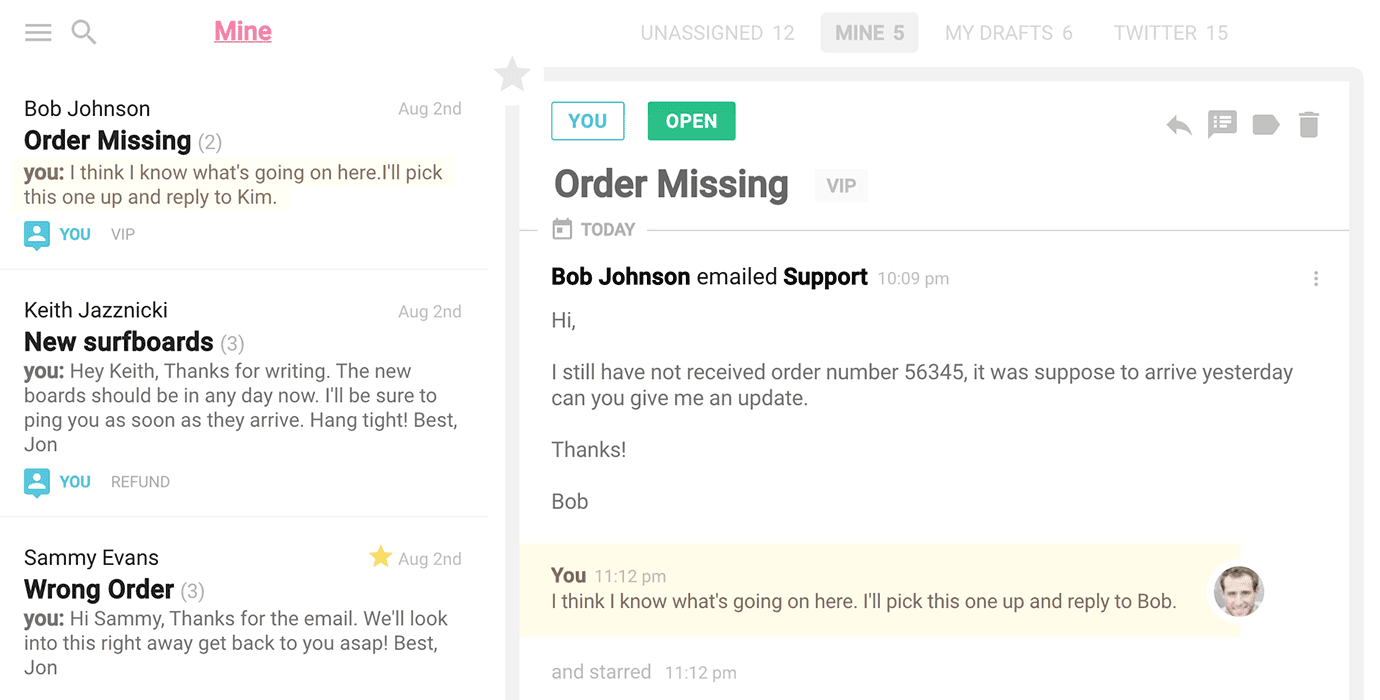Click the reply arrow icon
Screen dimensions: 1380x700
tap(1179, 125)
